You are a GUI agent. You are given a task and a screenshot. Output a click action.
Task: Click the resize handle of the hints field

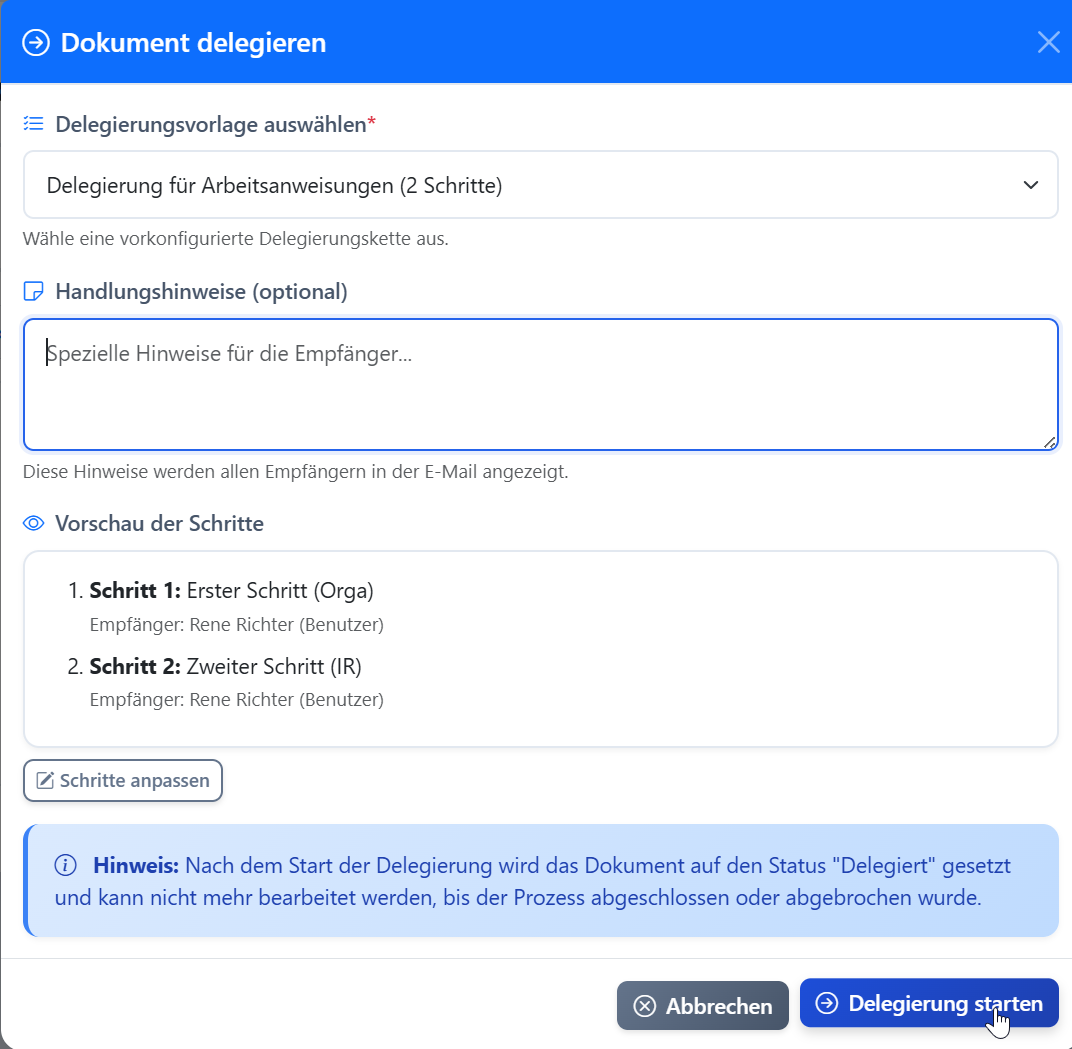(1049, 441)
